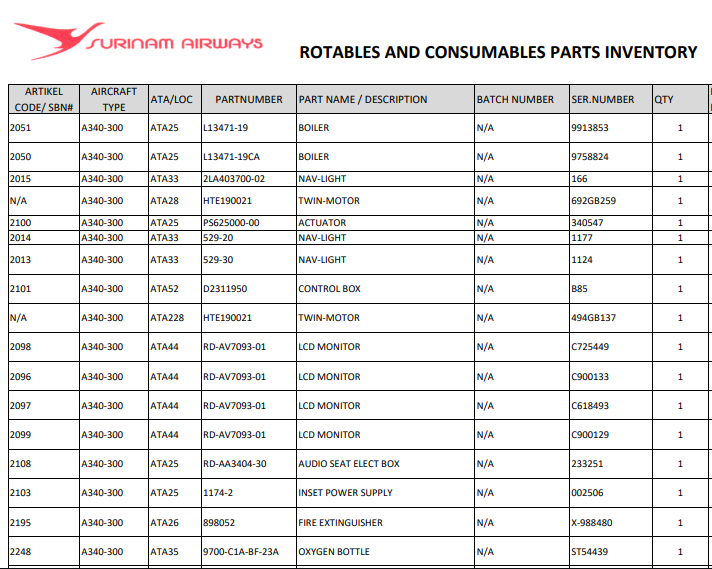Select the ARTIKEL CODE/ SBN# column header
The image size is (712, 569).
tap(43, 99)
